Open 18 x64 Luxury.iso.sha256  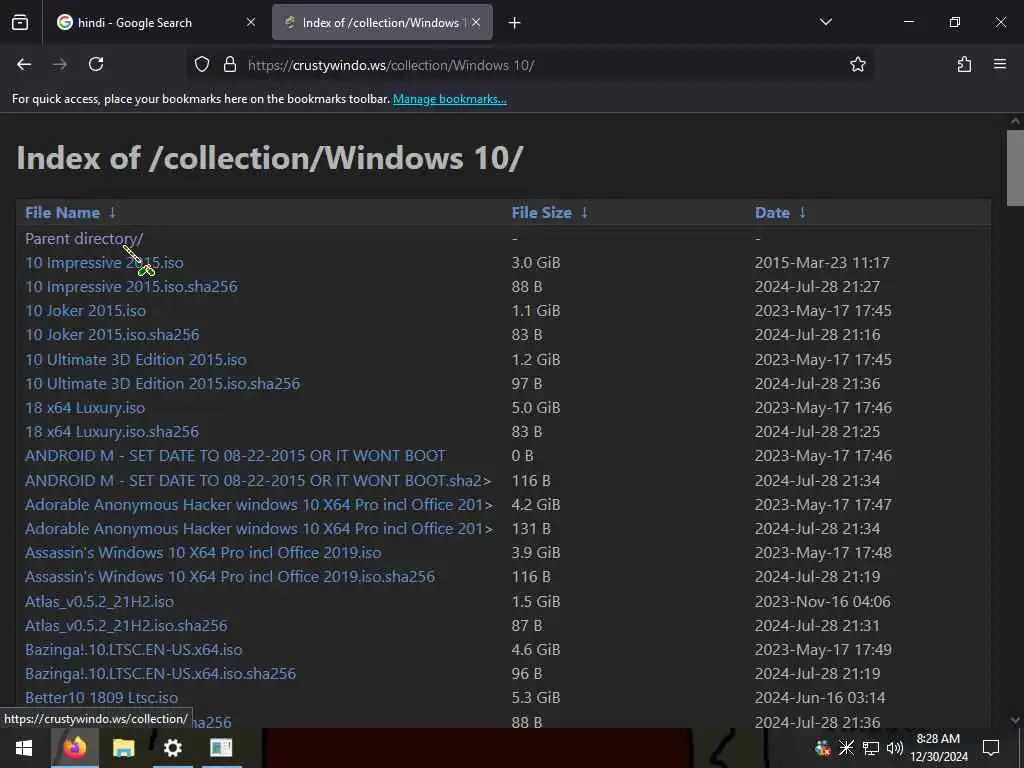(112, 432)
